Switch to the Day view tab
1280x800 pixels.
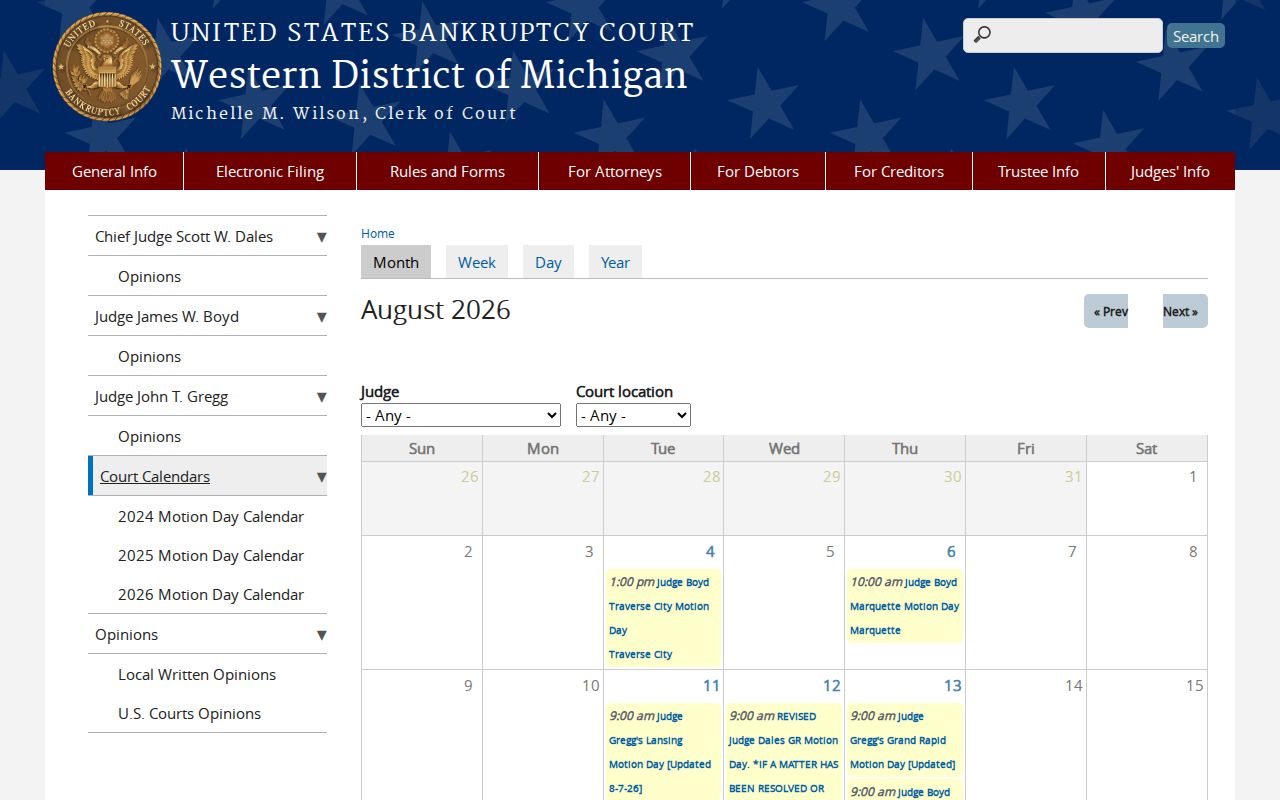pyautogui.click(x=548, y=262)
